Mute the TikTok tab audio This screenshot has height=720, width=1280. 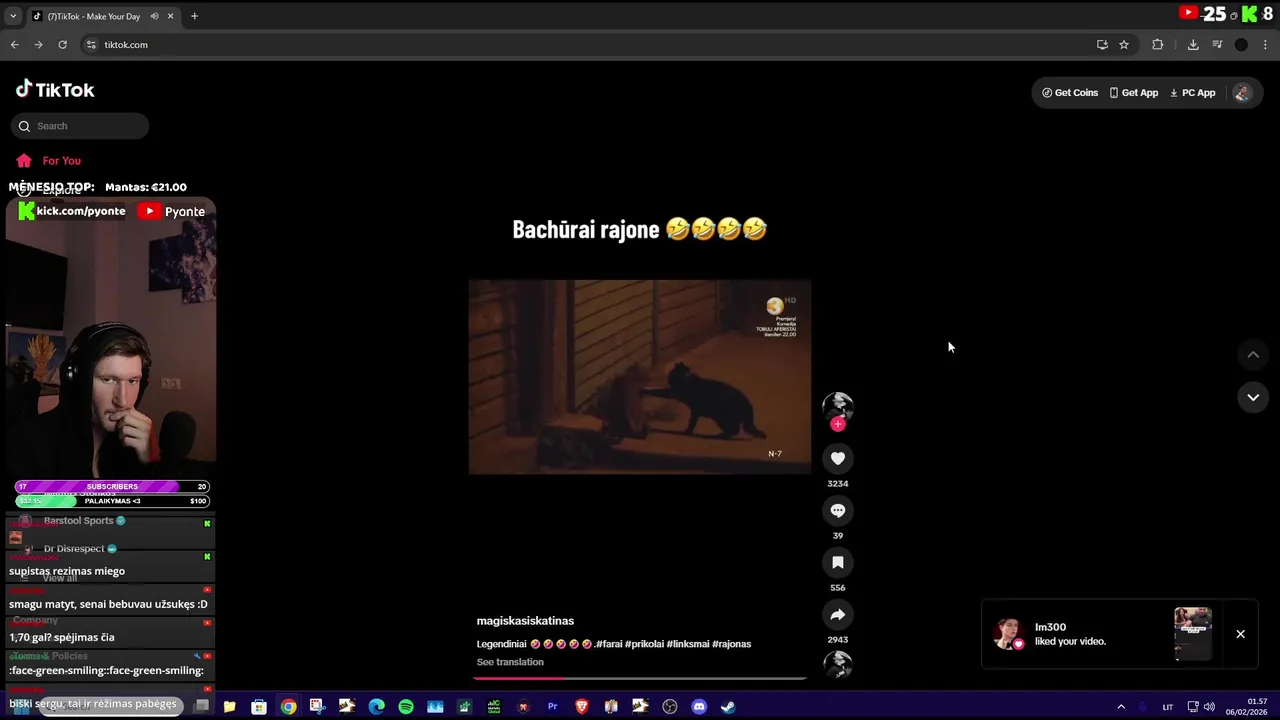click(x=155, y=16)
